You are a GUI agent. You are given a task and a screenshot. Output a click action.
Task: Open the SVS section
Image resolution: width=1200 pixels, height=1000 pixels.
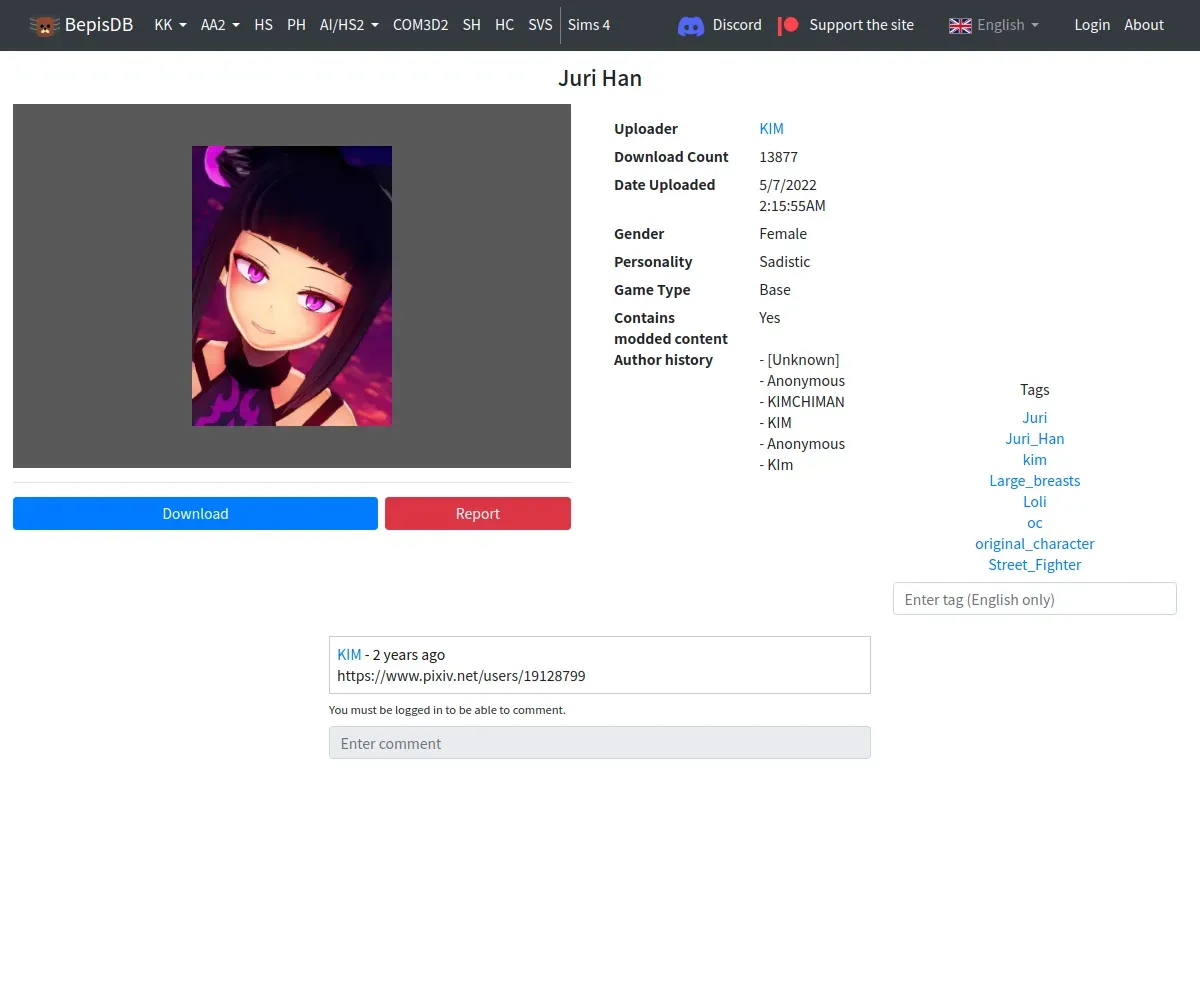pyautogui.click(x=540, y=25)
